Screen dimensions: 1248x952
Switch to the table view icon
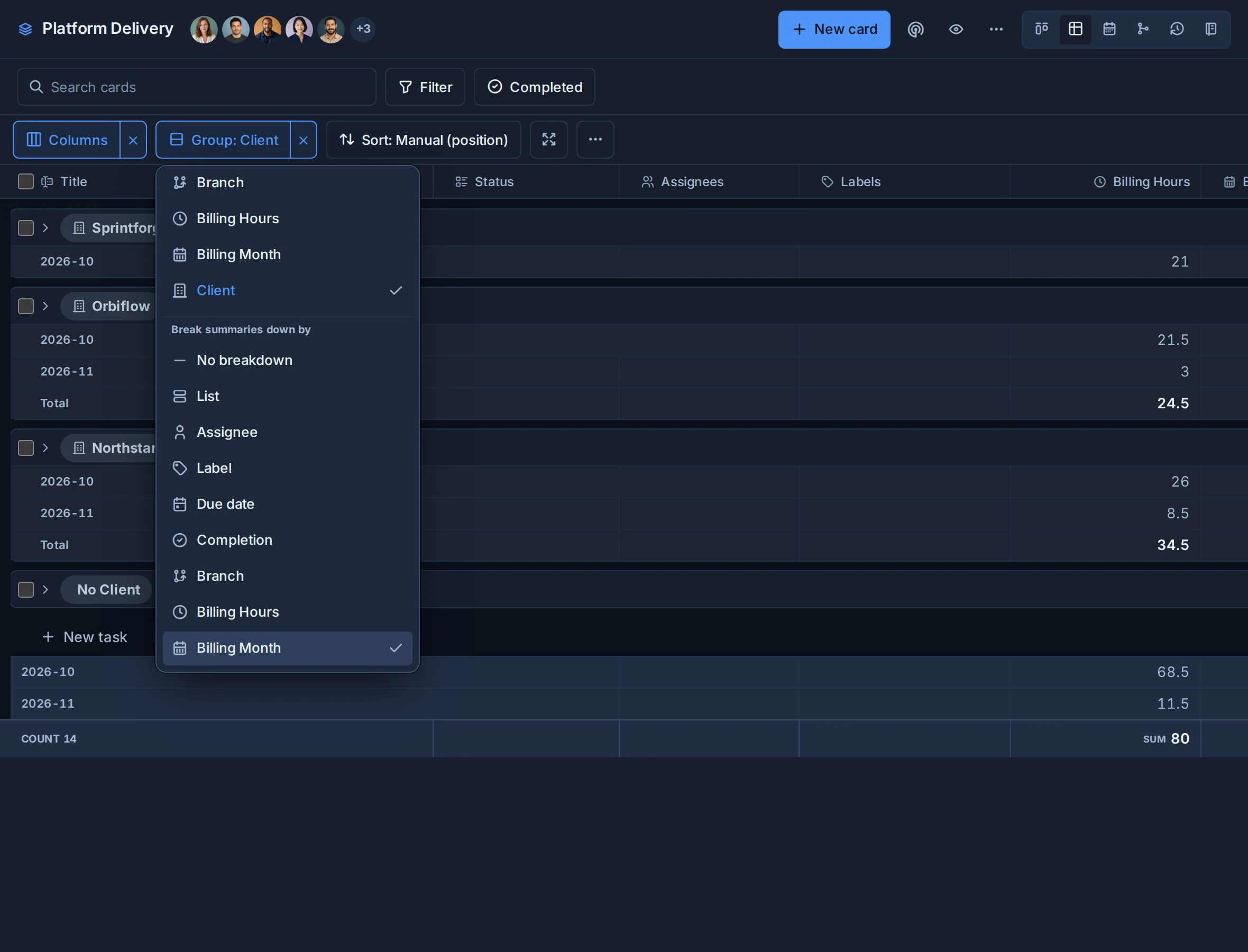(1075, 29)
